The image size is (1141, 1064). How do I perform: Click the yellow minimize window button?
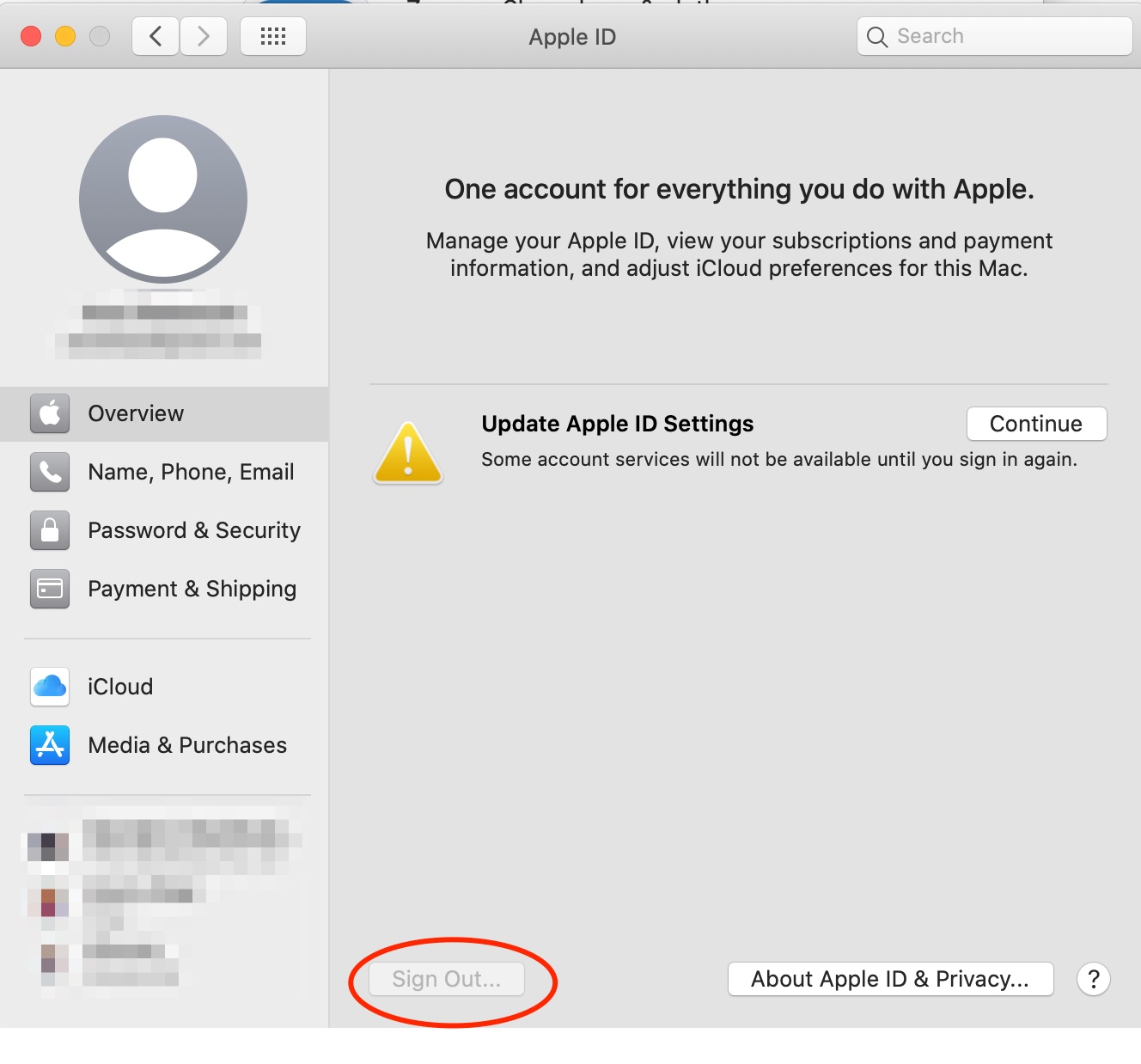(x=65, y=36)
